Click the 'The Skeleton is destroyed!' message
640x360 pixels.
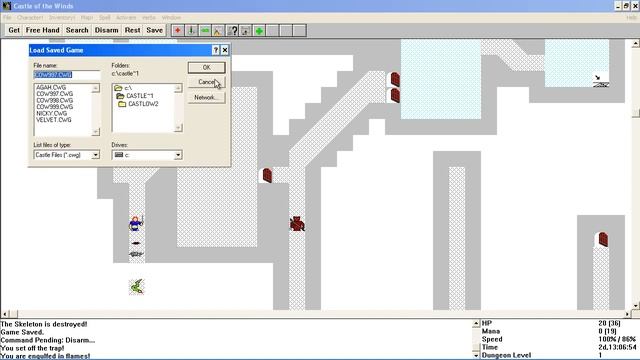pyautogui.click(x=44, y=324)
